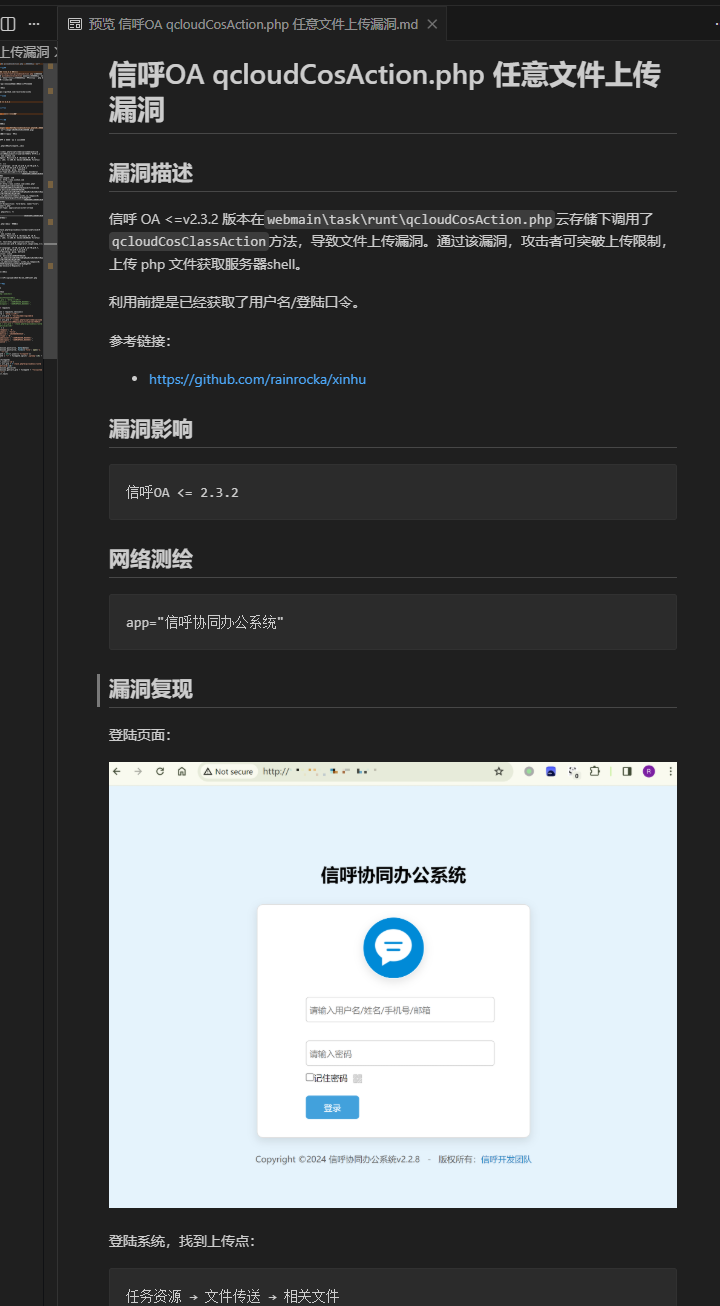Click the password field 请输入密码
This screenshot has height=1306, width=720.
click(400, 1054)
